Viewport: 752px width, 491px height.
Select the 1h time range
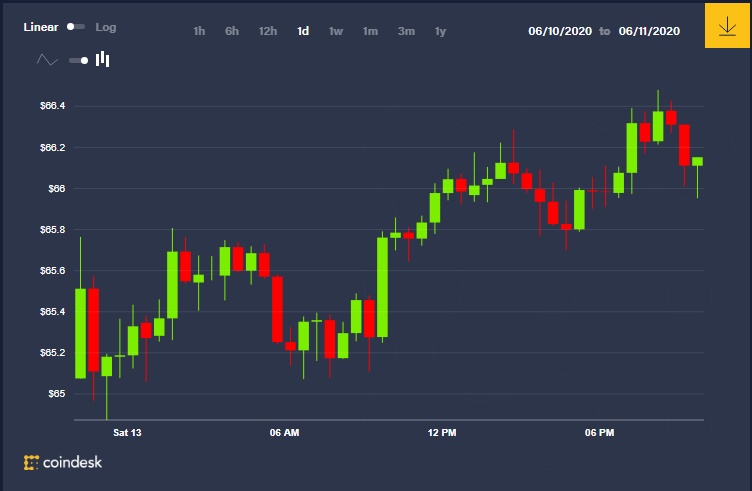(199, 31)
